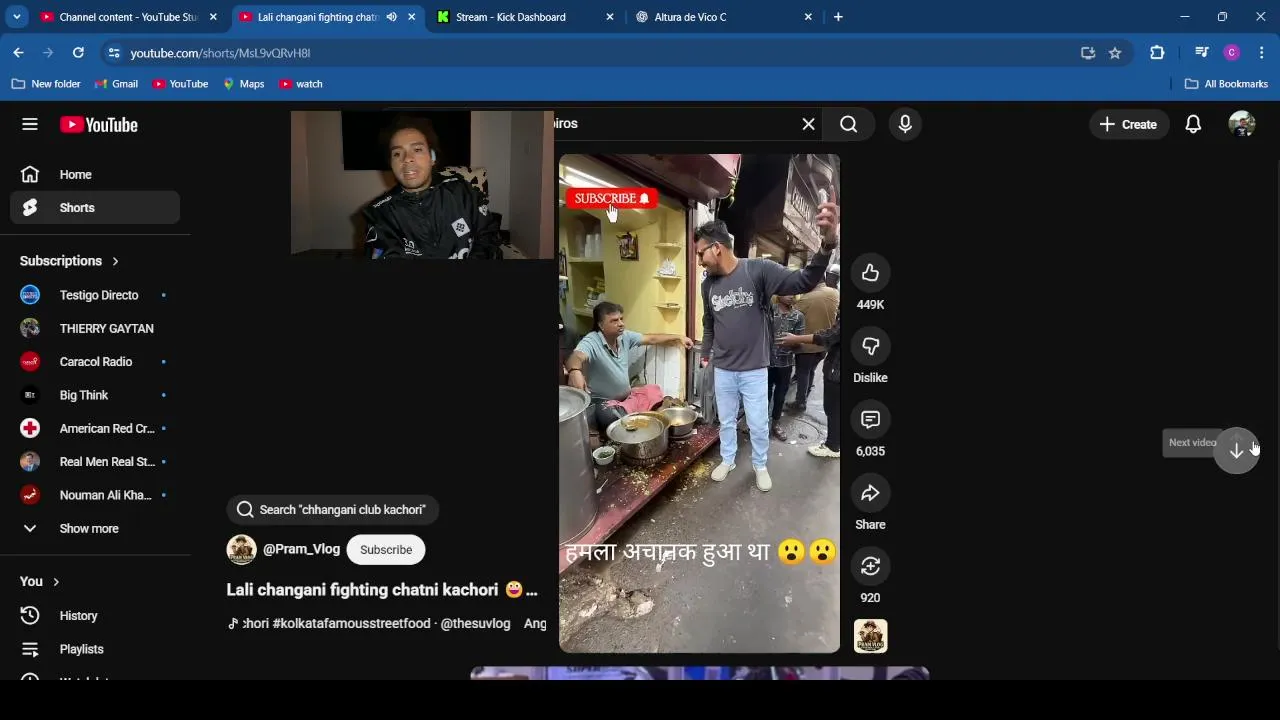Click the Lali changani fighting chatni kachori title
Viewport: 1280px width, 720px height.
[382, 590]
